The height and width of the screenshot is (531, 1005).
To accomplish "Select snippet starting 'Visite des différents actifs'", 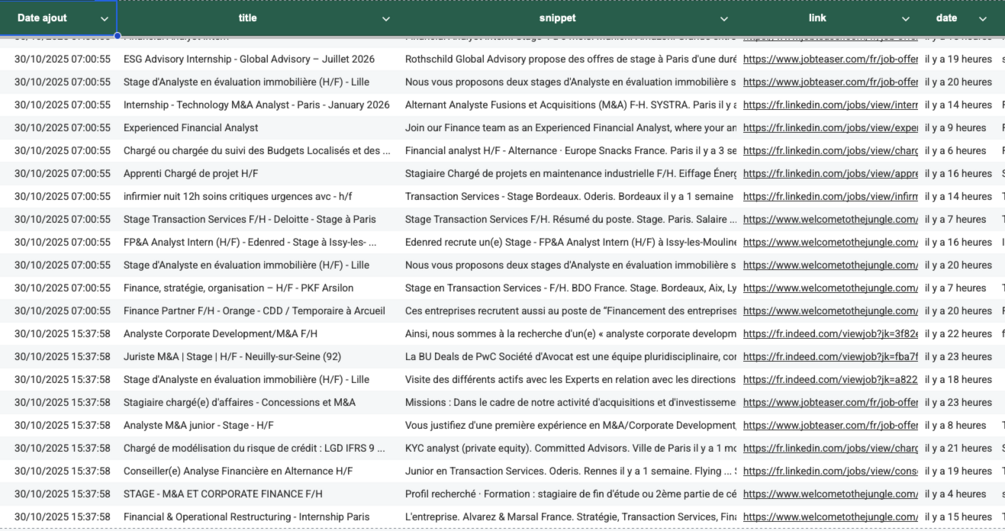I will point(570,379).
